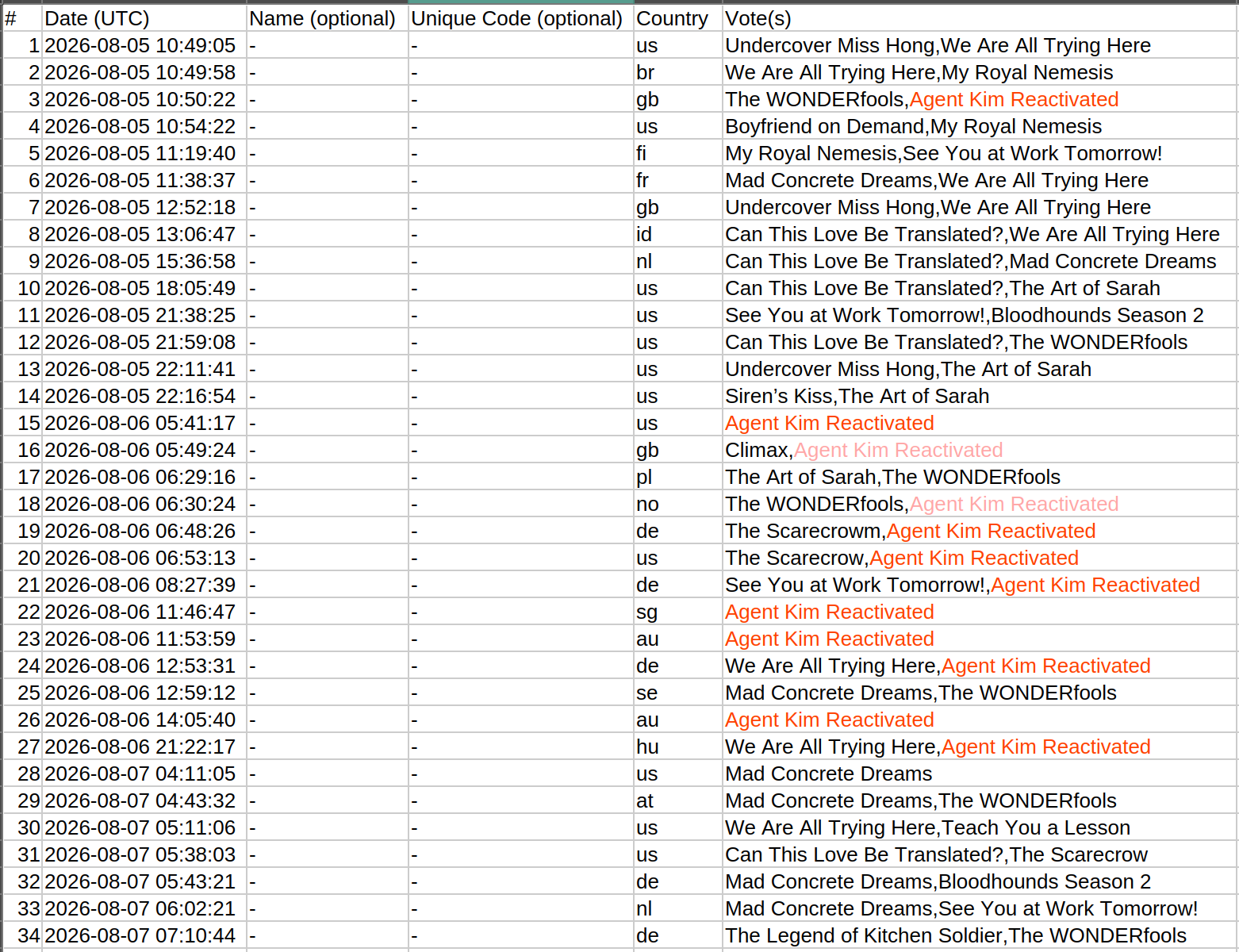Viewport: 1239px width, 952px height.
Task: Select the timestamp "2026-08-05 13:06:47"
Action: pyautogui.click(x=144, y=234)
